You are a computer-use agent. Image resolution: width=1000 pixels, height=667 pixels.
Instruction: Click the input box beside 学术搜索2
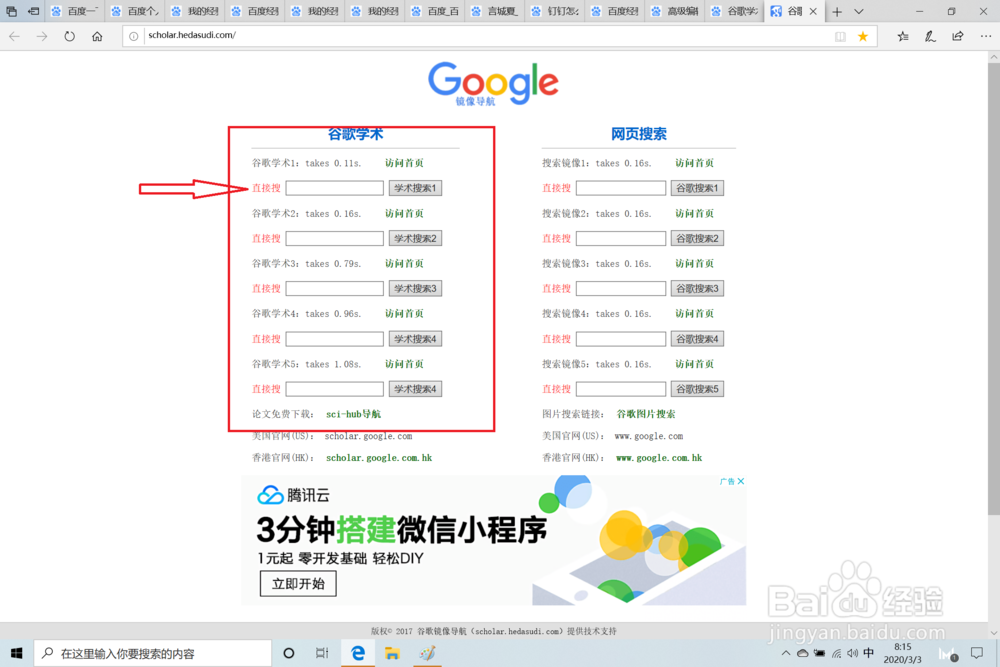pos(334,238)
